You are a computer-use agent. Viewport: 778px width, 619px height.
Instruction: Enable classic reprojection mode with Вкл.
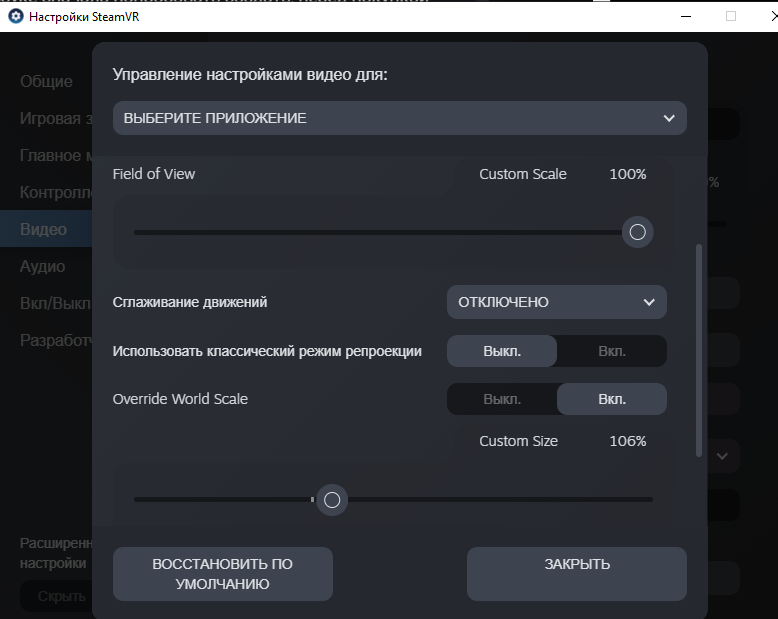click(611, 351)
